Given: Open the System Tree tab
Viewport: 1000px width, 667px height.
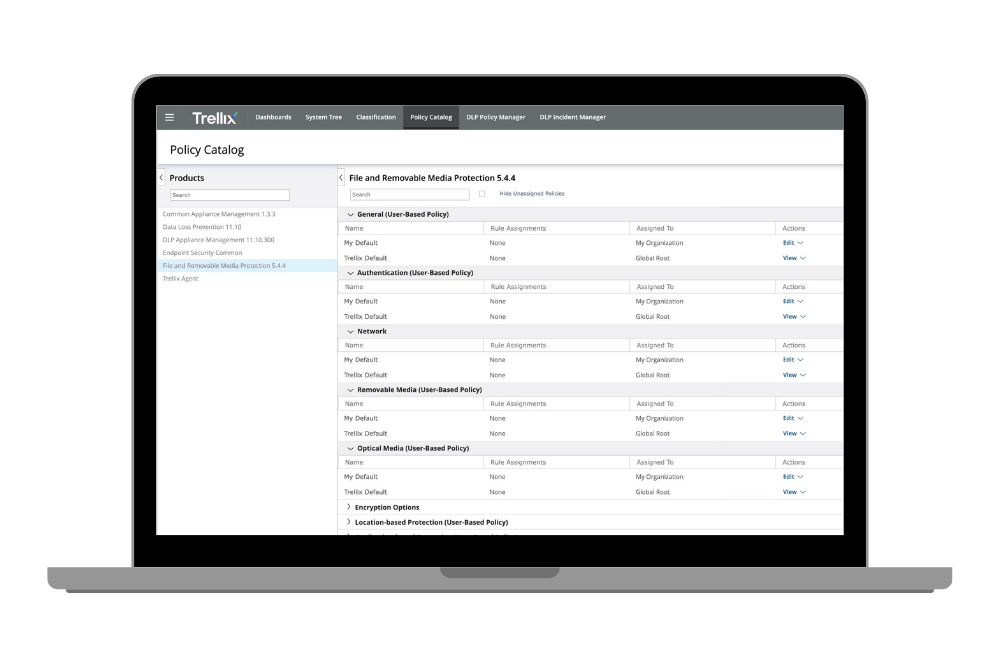Looking at the screenshot, I should click(x=323, y=117).
